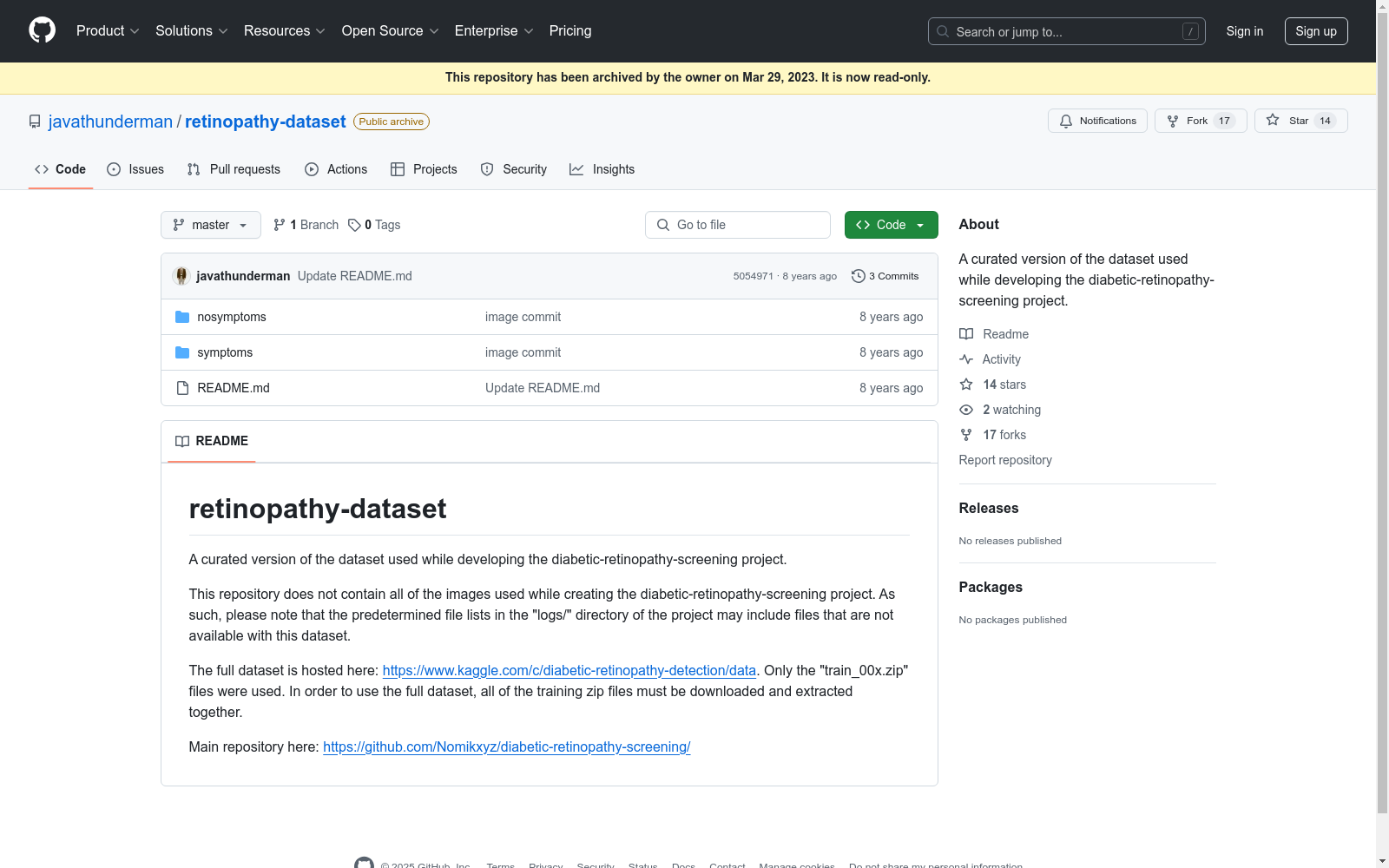Screen dimensions: 1389x868
Task: Open the Pricing page link
Action: point(570,31)
